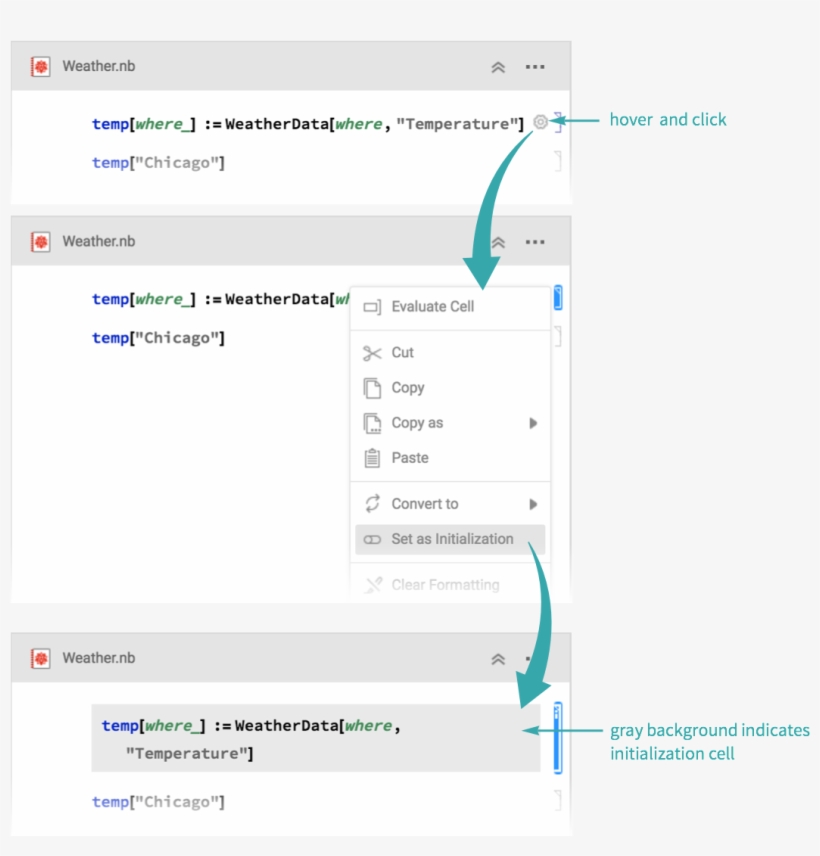Expand the Copy as submenu arrow
Image resolution: width=820 pixels, height=856 pixels.
tap(533, 423)
